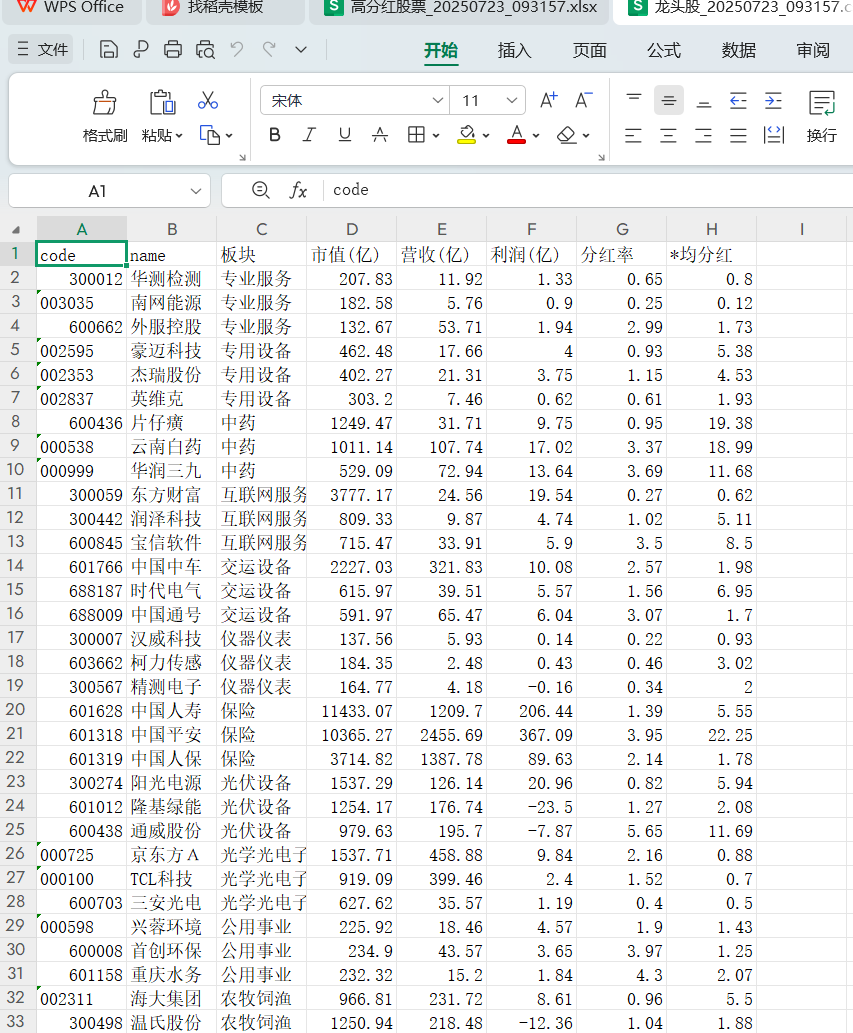The height and width of the screenshot is (1033, 853).
Task: Click the zoom magnifier icon in formula bar
Action: 261,190
